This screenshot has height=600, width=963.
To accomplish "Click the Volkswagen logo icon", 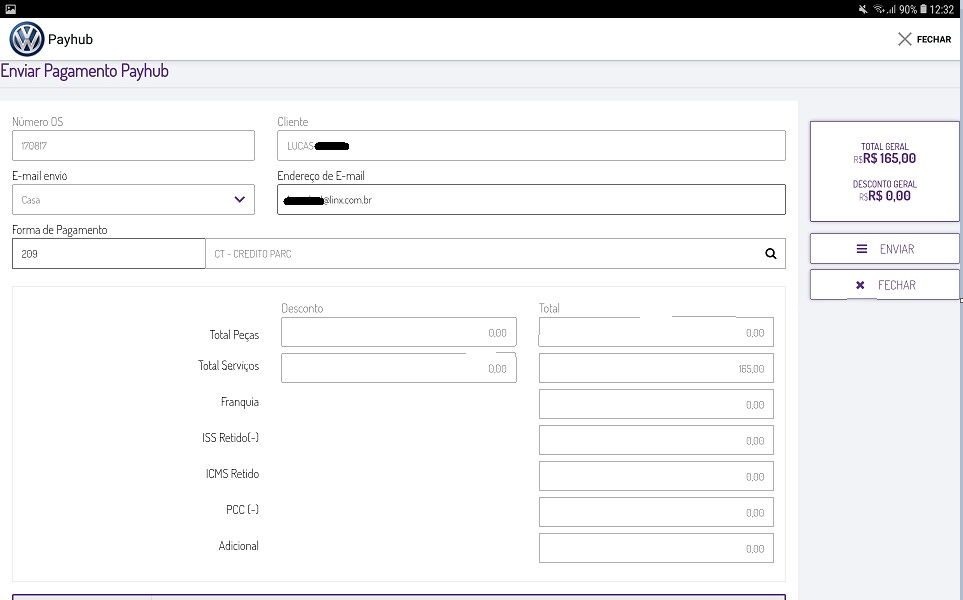I will [x=27, y=39].
